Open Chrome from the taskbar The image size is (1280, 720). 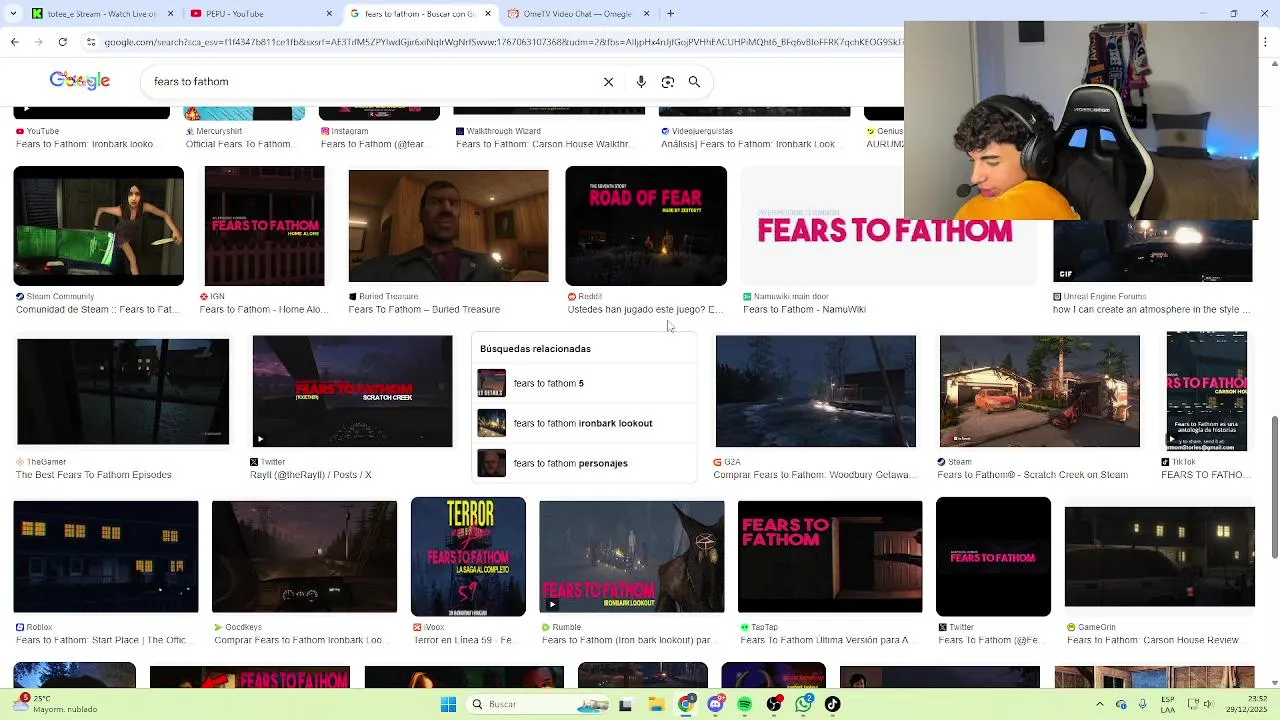pos(686,705)
